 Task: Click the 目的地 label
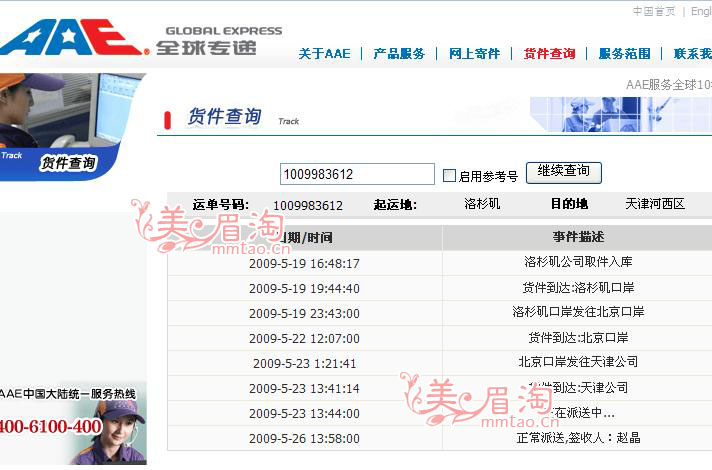tap(569, 203)
